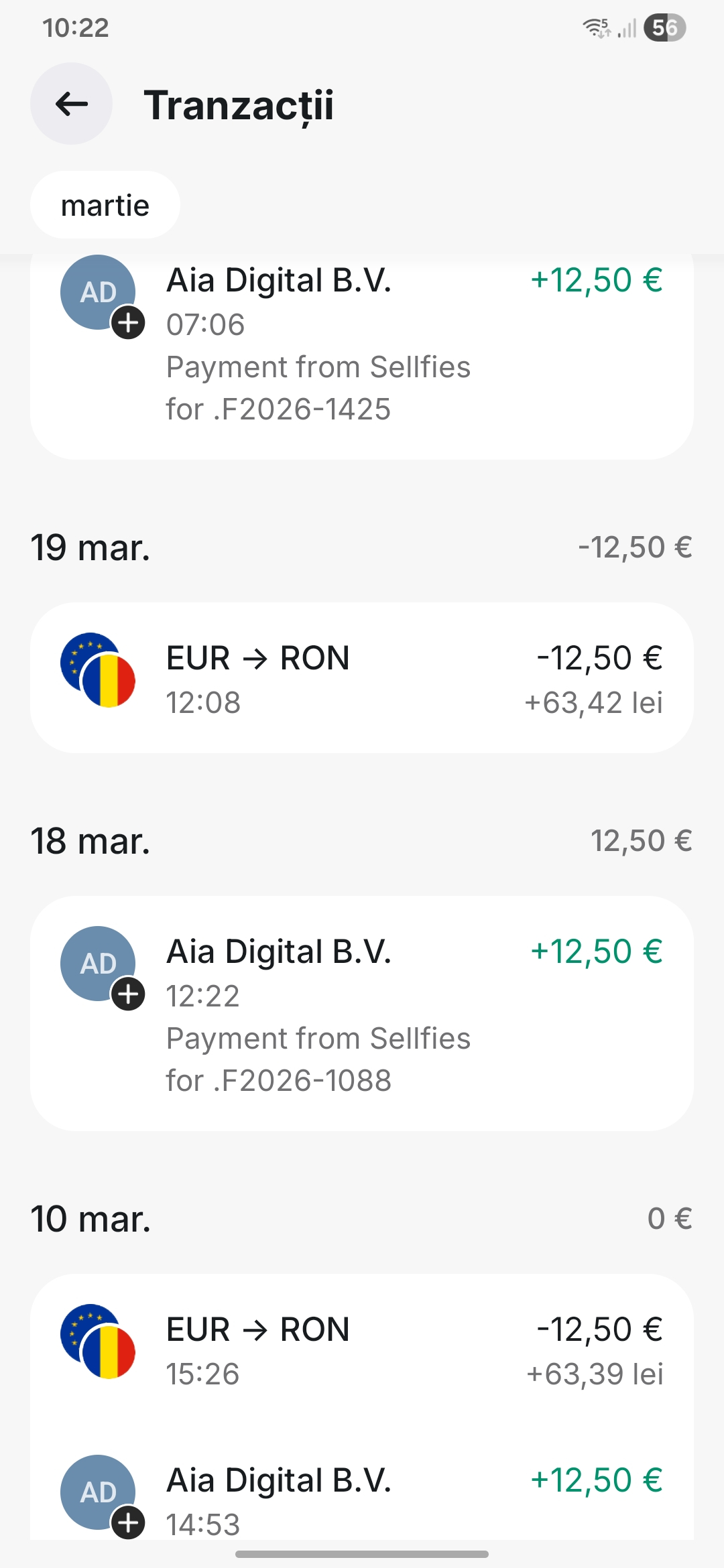Tap the AD avatar at 07:06
The height and width of the screenshot is (1568, 724).
point(99,293)
